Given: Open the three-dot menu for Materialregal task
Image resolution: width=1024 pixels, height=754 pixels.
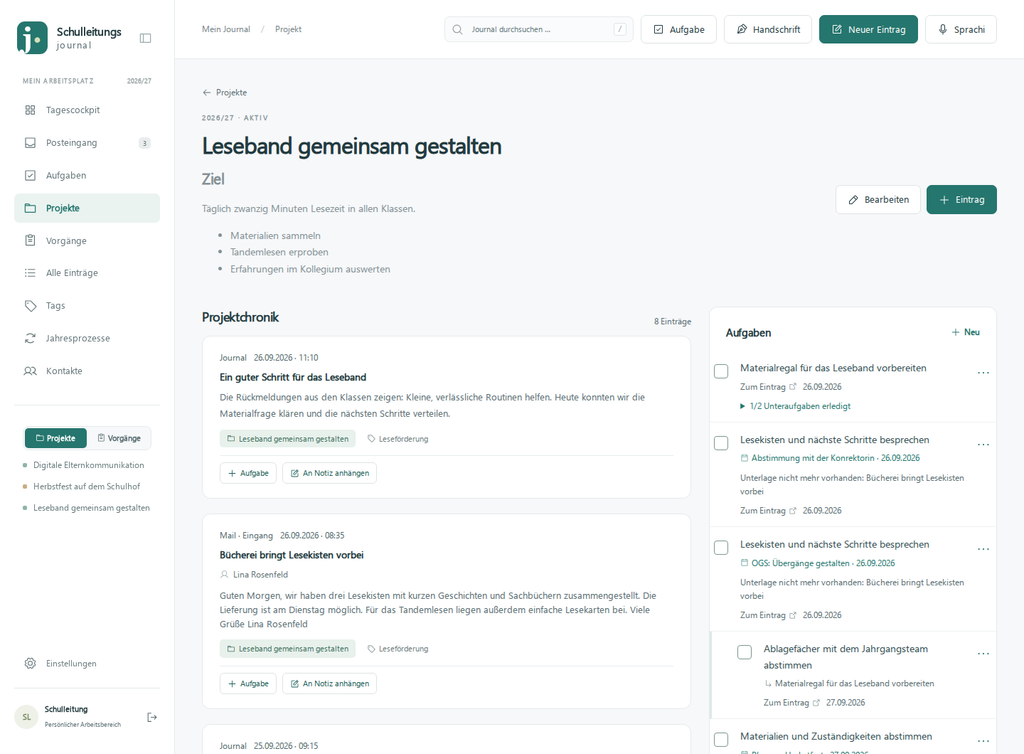Looking at the screenshot, I should (x=983, y=373).
